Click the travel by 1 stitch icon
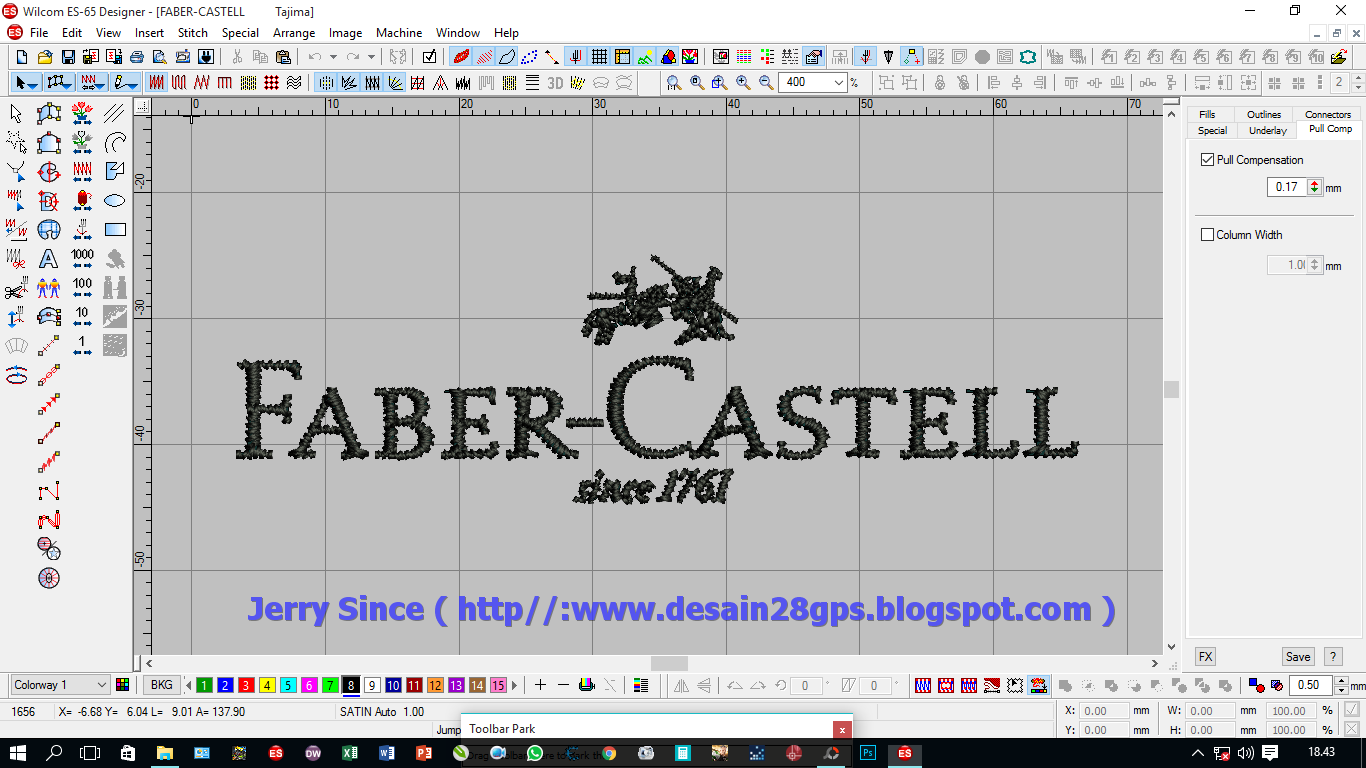The width and height of the screenshot is (1366, 768). [x=82, y=346]
